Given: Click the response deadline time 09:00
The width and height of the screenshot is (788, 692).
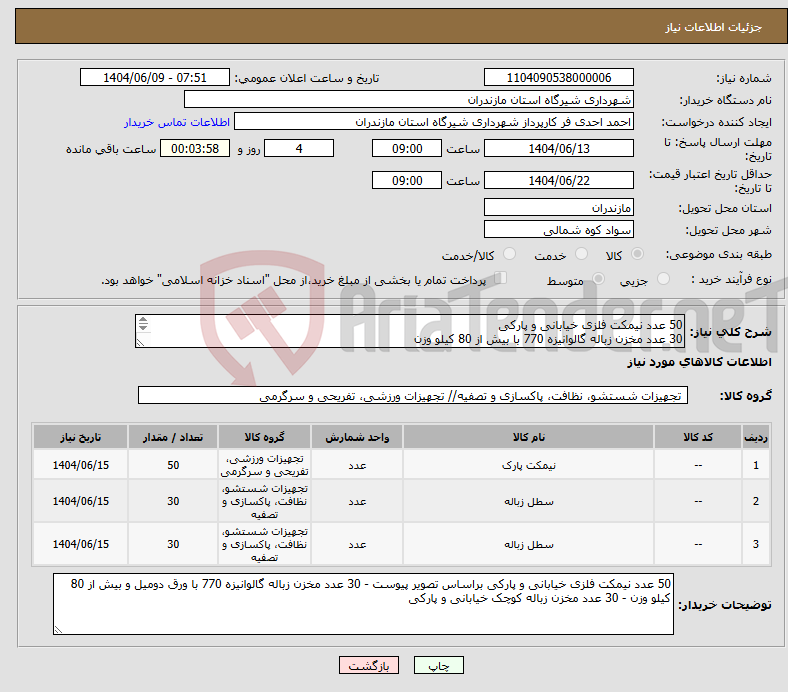Looking at the screenshot, I should [407, 148].
